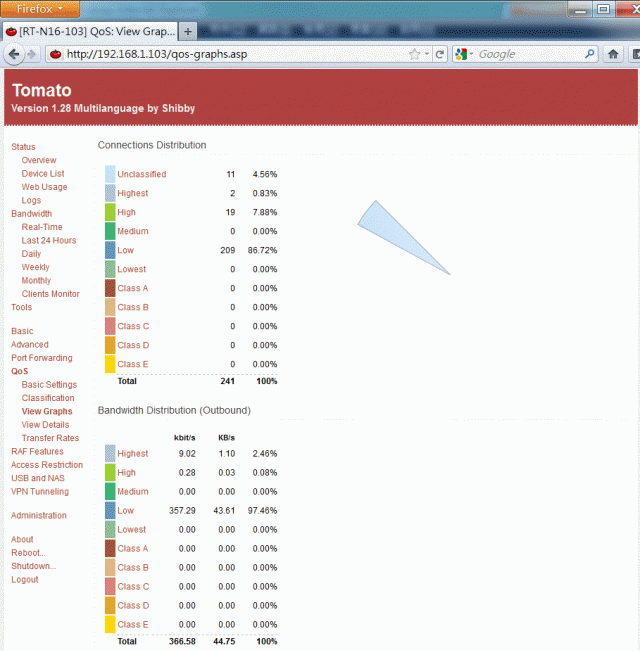Open the Home page icon
640x651 pixels.
[x=613, y=54]
